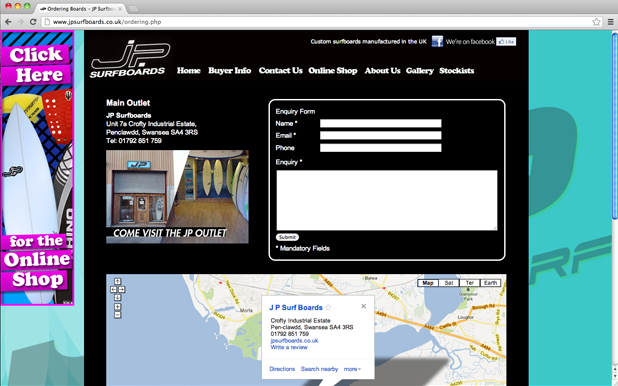
Task: Open the Stockists menu item
Action: click(x=456, y=71)
